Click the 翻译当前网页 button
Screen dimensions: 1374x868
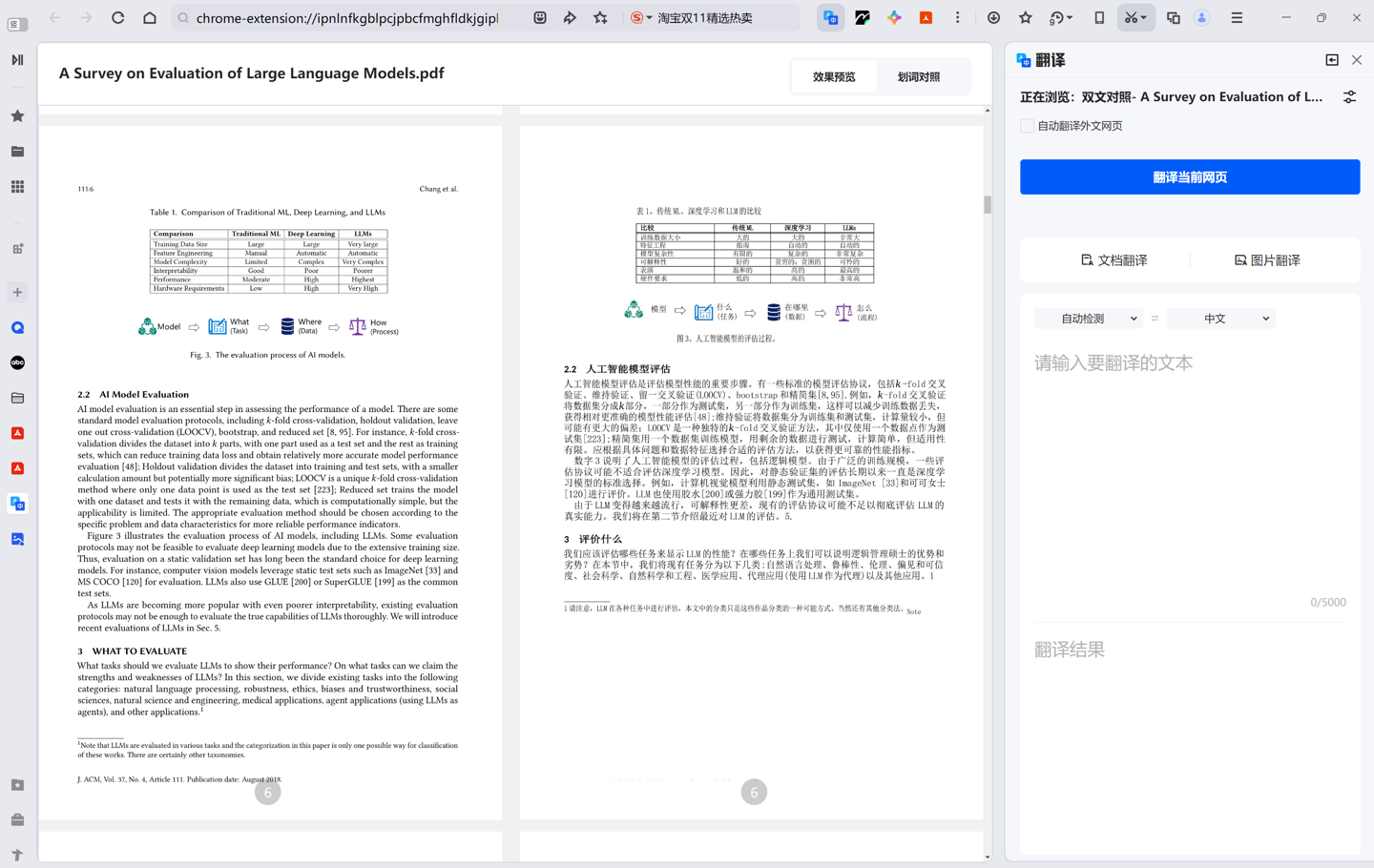tap(1189, 177)
